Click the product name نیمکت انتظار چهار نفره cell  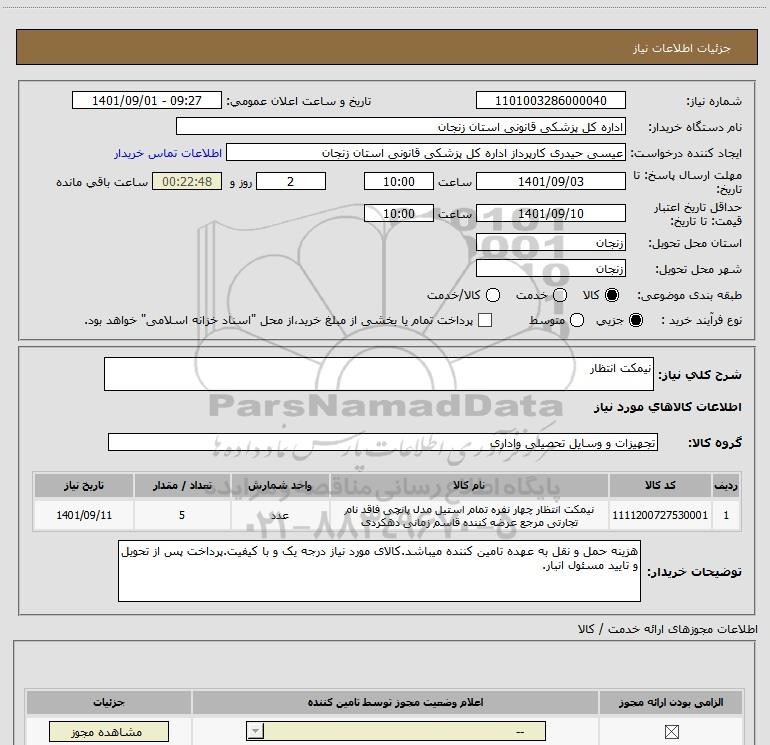[468, 516]
